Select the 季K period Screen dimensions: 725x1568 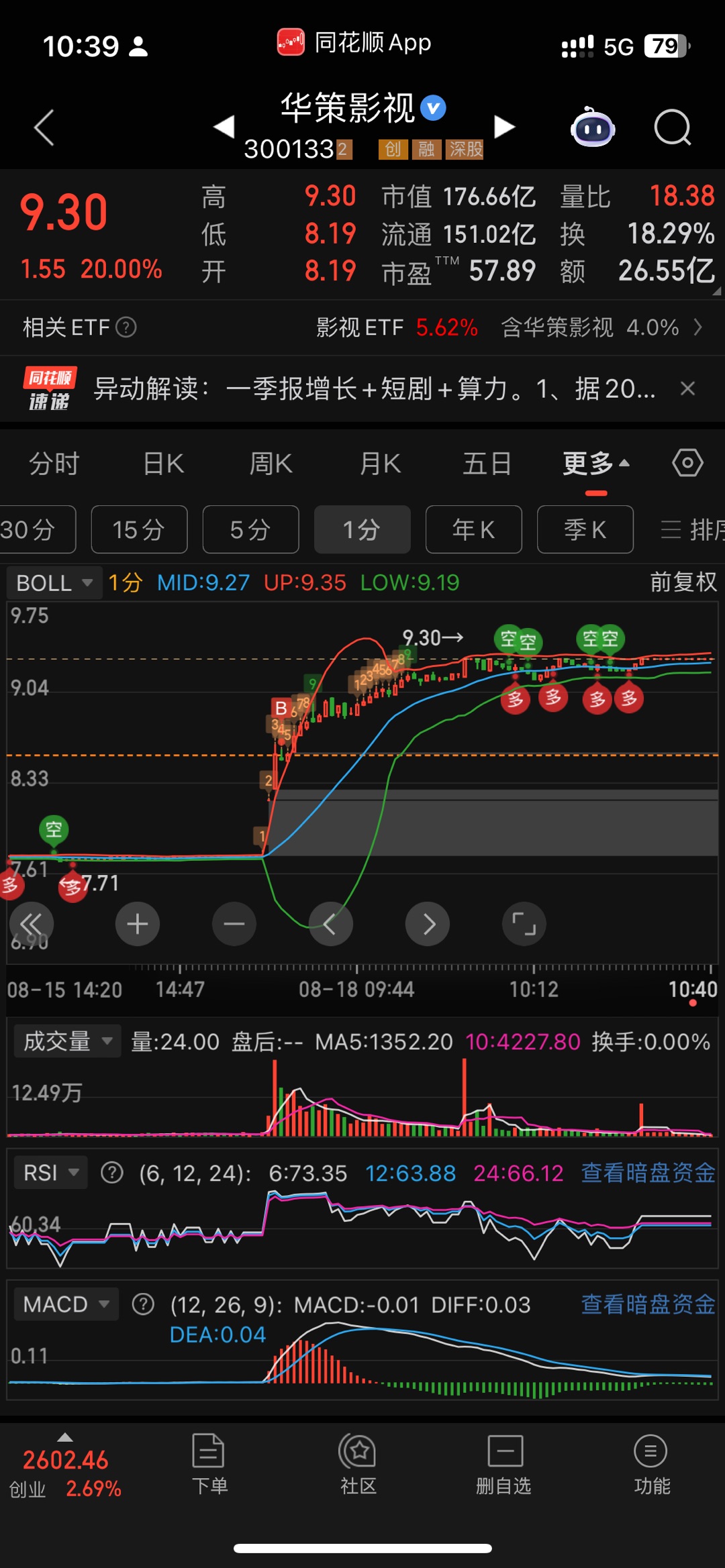pos(585,529)
